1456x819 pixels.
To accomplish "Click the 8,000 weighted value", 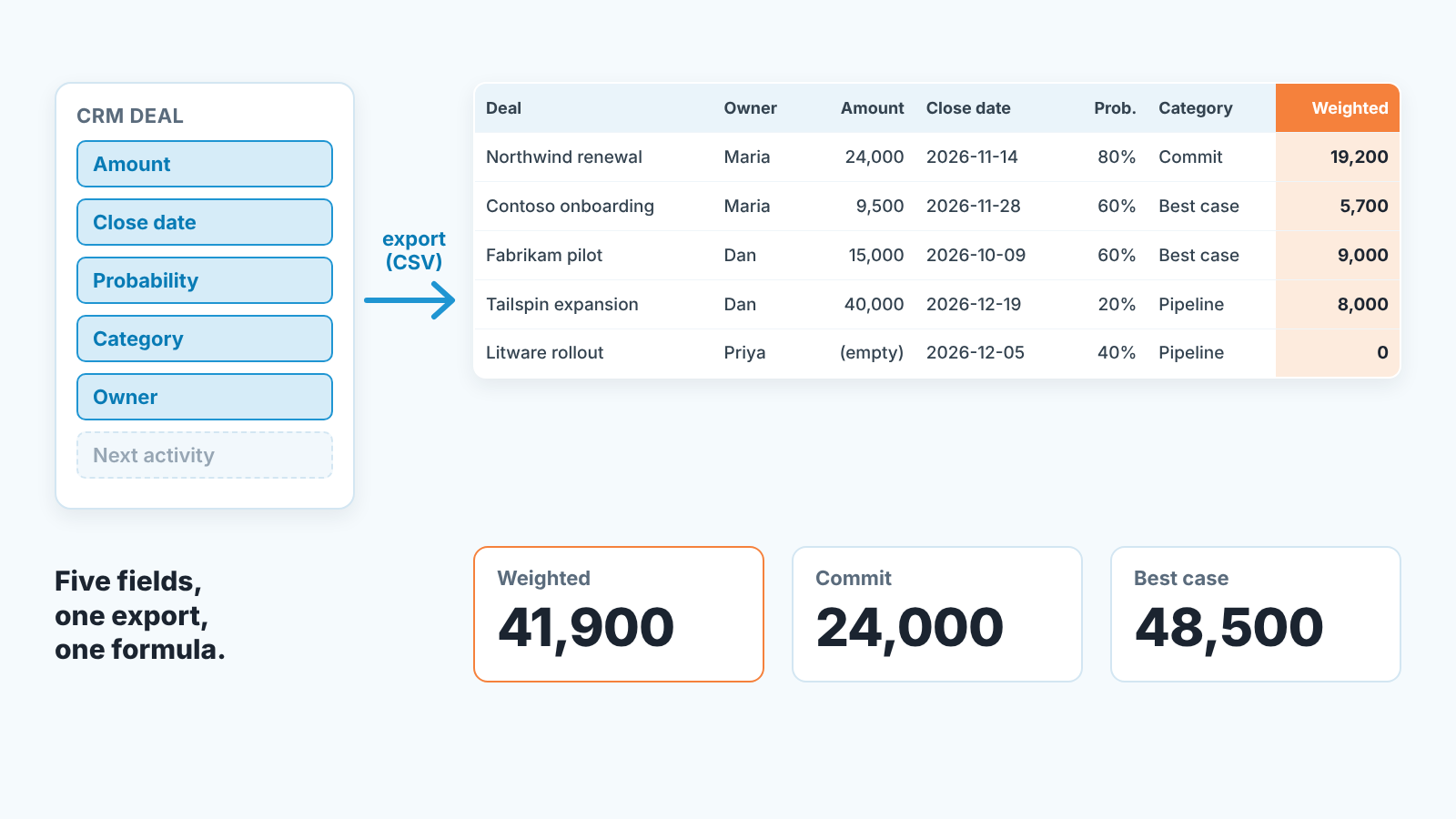I will point(1362,304).
